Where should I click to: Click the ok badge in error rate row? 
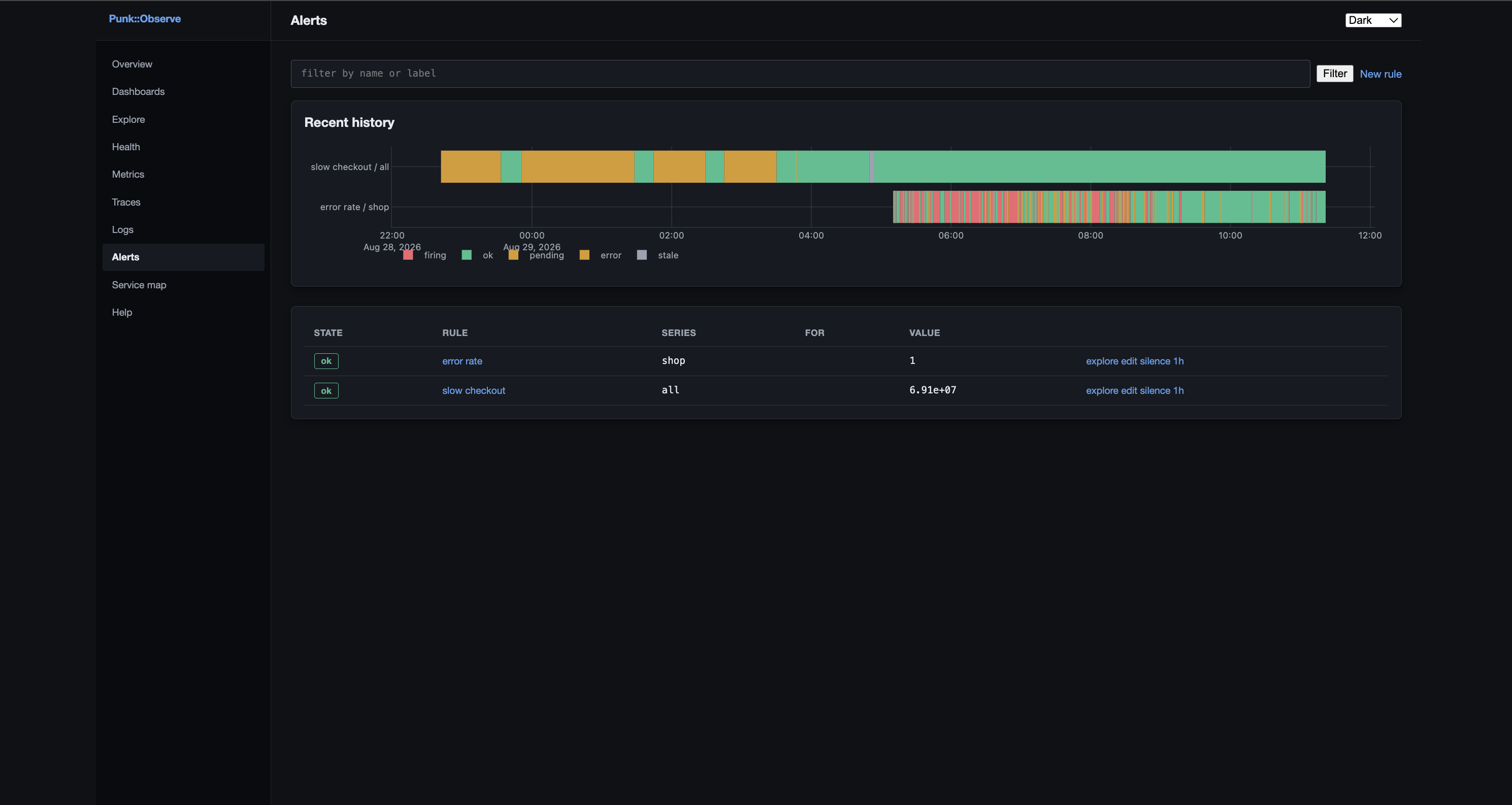coord(326,361)
